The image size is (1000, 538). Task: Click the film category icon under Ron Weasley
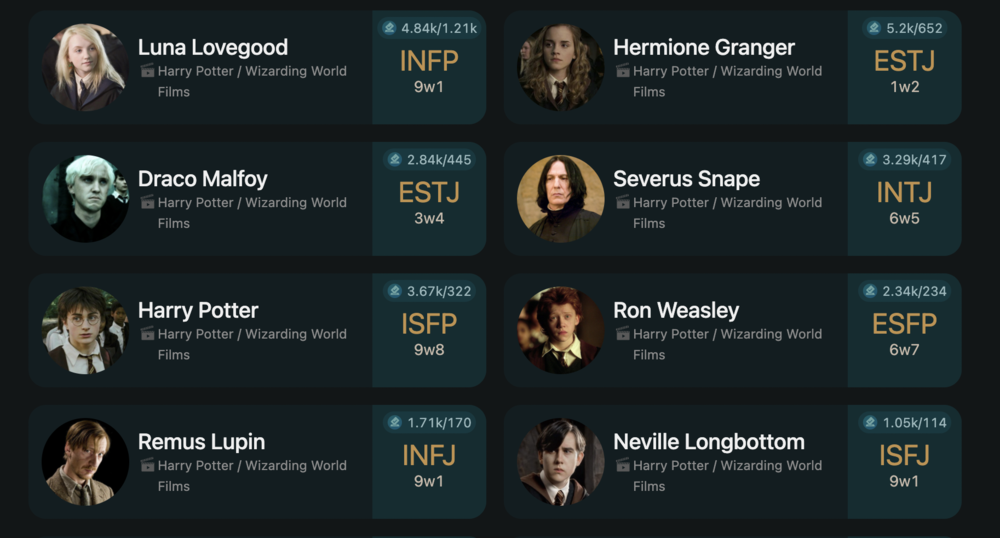623,334
